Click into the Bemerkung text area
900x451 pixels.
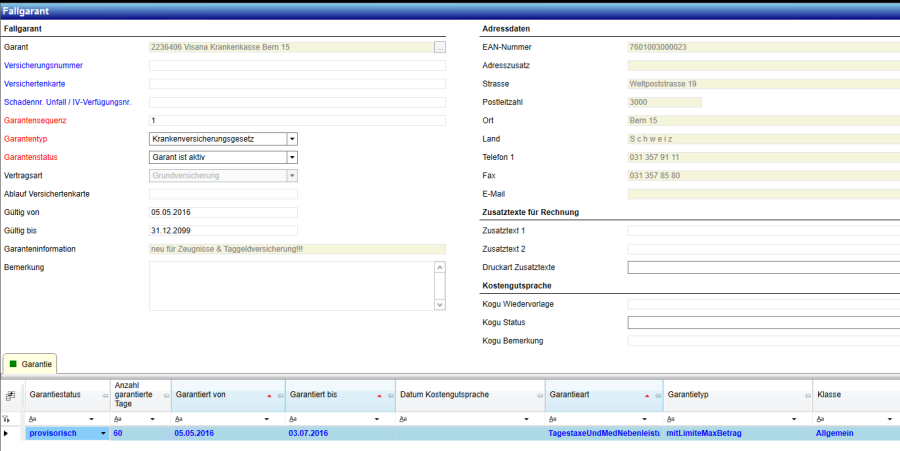tap(290, 286)
